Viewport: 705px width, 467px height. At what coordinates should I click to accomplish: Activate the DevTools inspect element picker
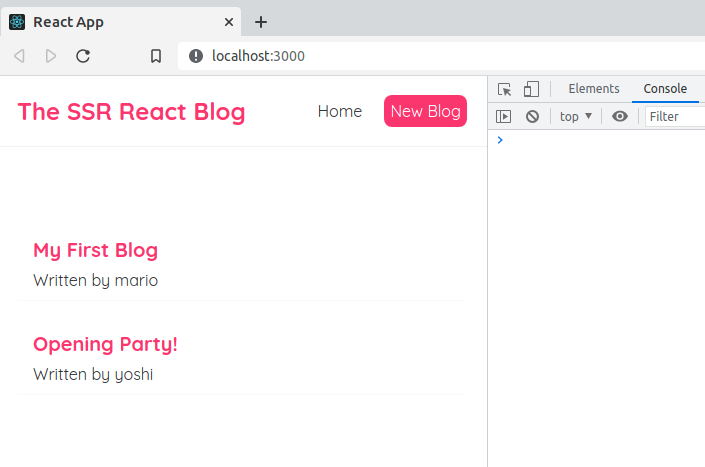pyautogui.click(x=504, y=89)
